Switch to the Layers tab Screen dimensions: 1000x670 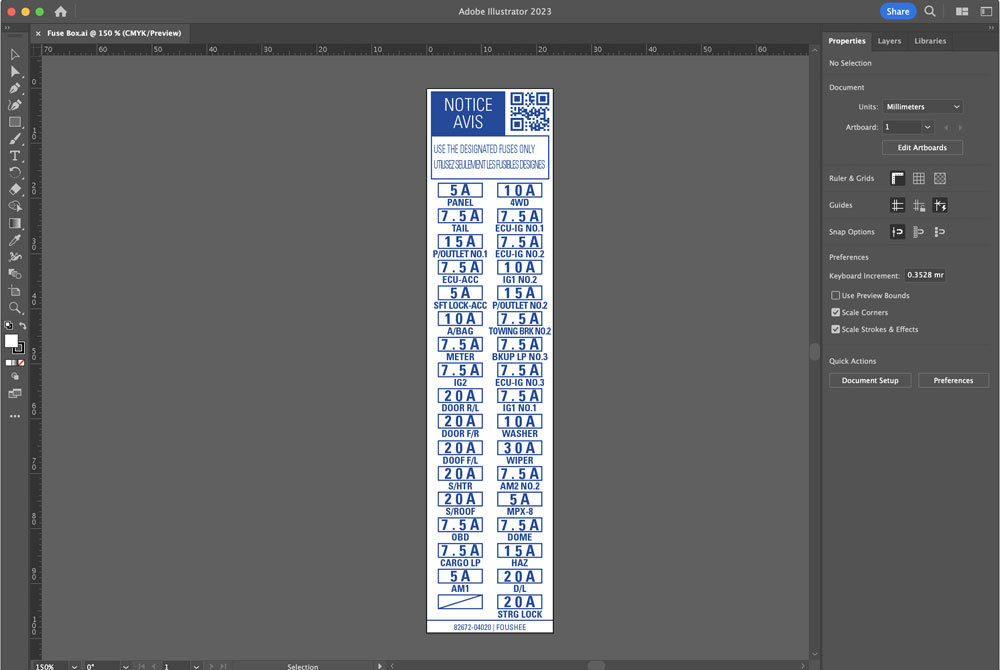[x=889, y=41]
